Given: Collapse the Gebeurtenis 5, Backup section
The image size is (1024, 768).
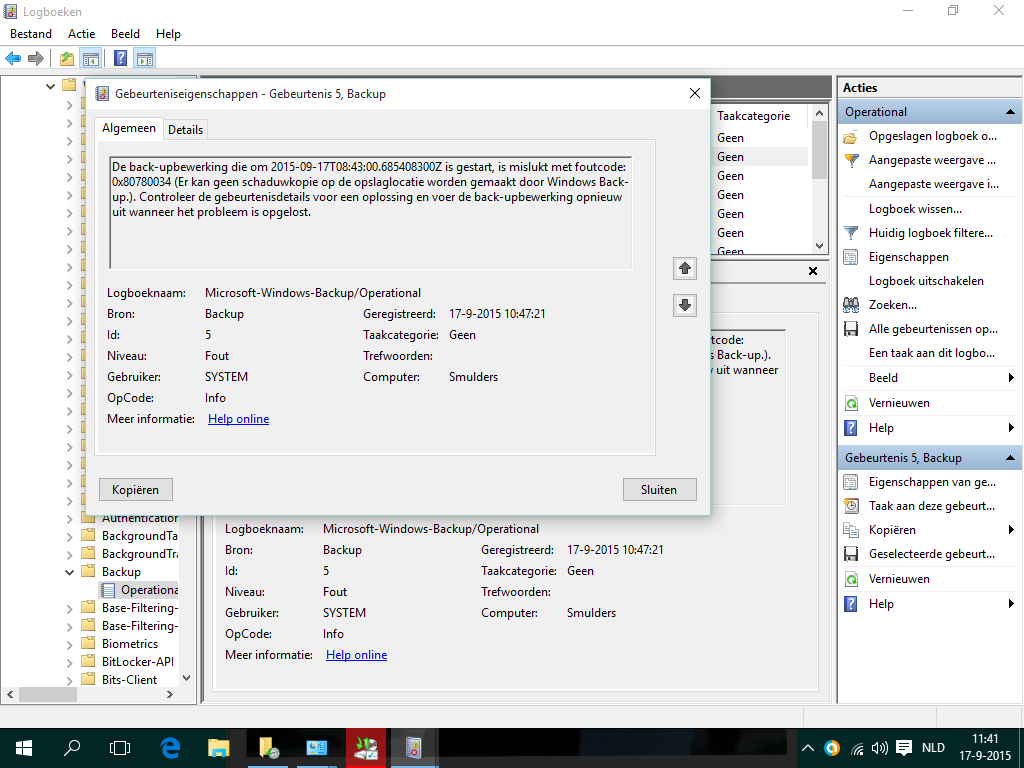Looking at the screenshot, I should click(x=1011, y=458).
